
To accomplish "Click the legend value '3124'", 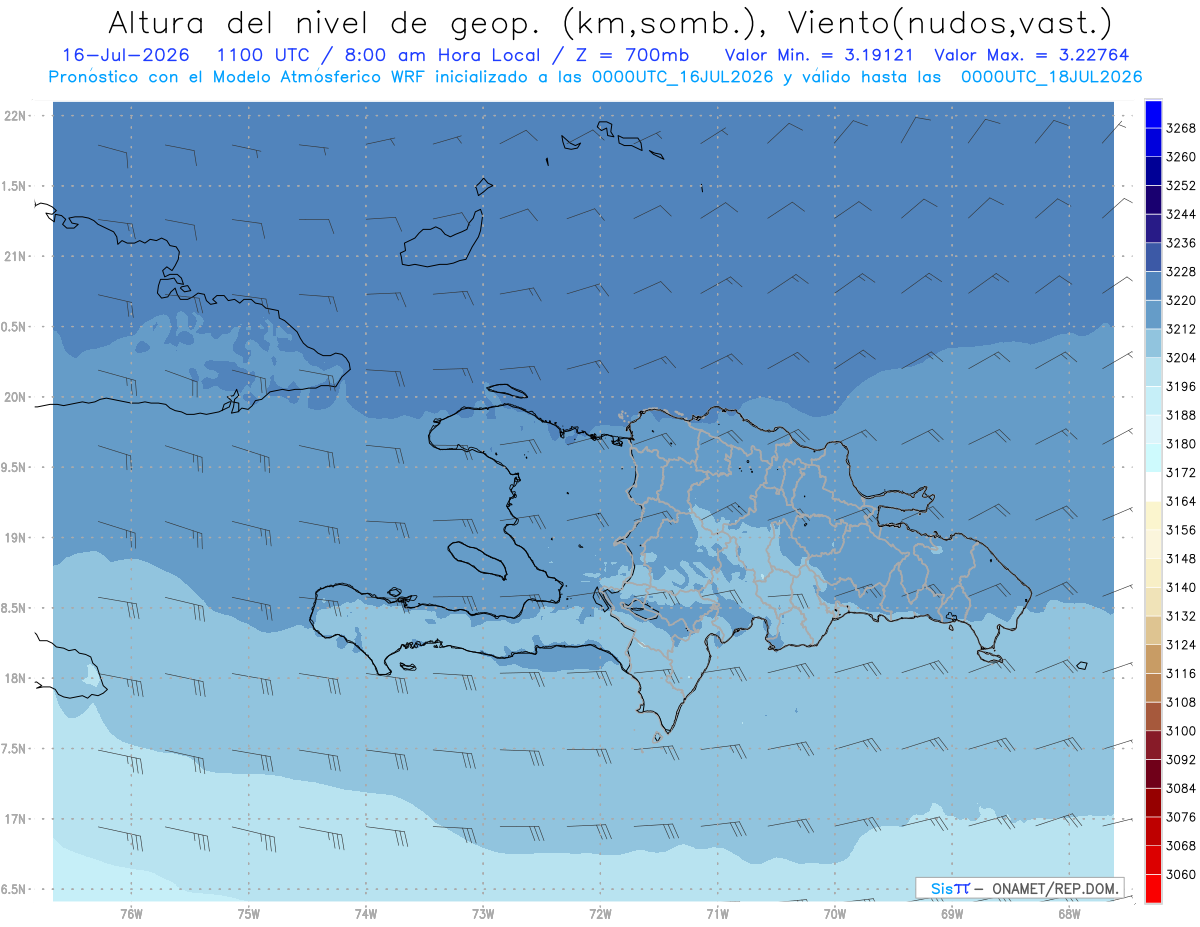I will 1181,645.
